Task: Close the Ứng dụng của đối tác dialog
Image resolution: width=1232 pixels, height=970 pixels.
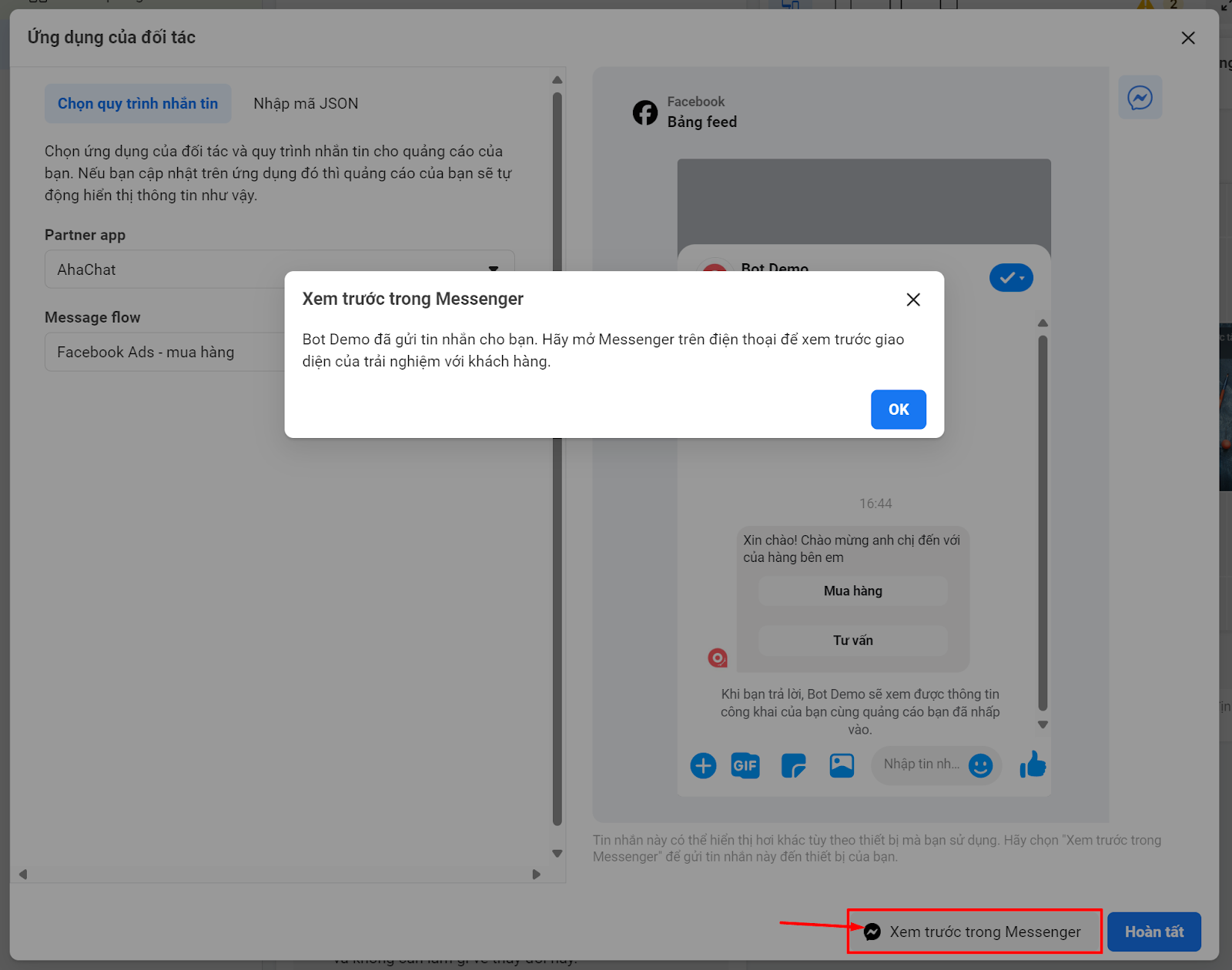Action: [x=1188, y=38]
